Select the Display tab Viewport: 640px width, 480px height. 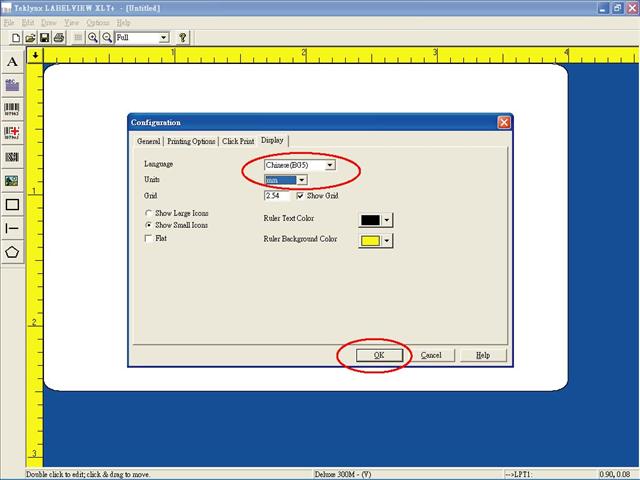pyautogui.click(x=272, y=140)
